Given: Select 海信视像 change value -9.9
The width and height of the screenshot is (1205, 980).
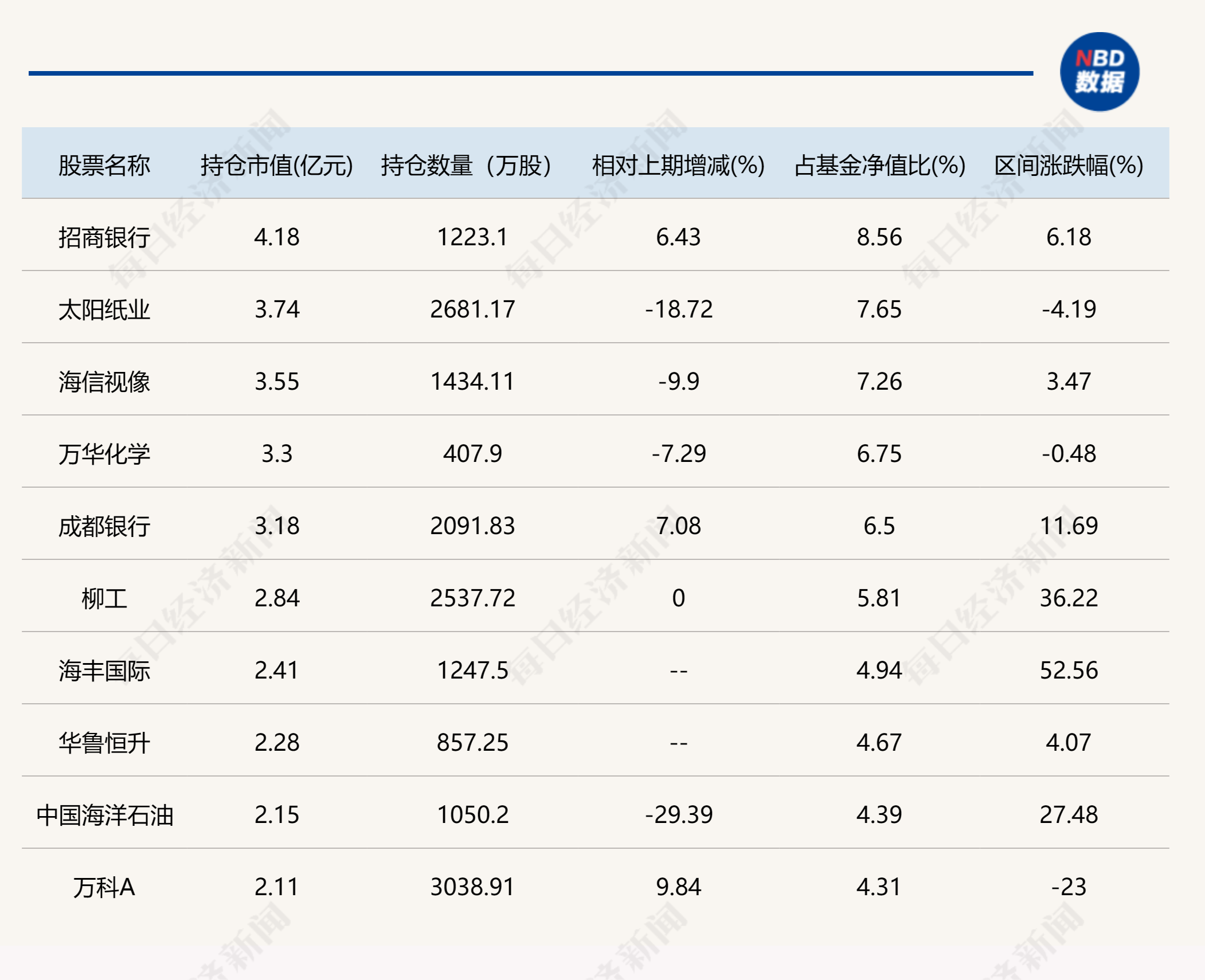Looking at the screenshot, I should pyautogui.click(x=678, y=382).
